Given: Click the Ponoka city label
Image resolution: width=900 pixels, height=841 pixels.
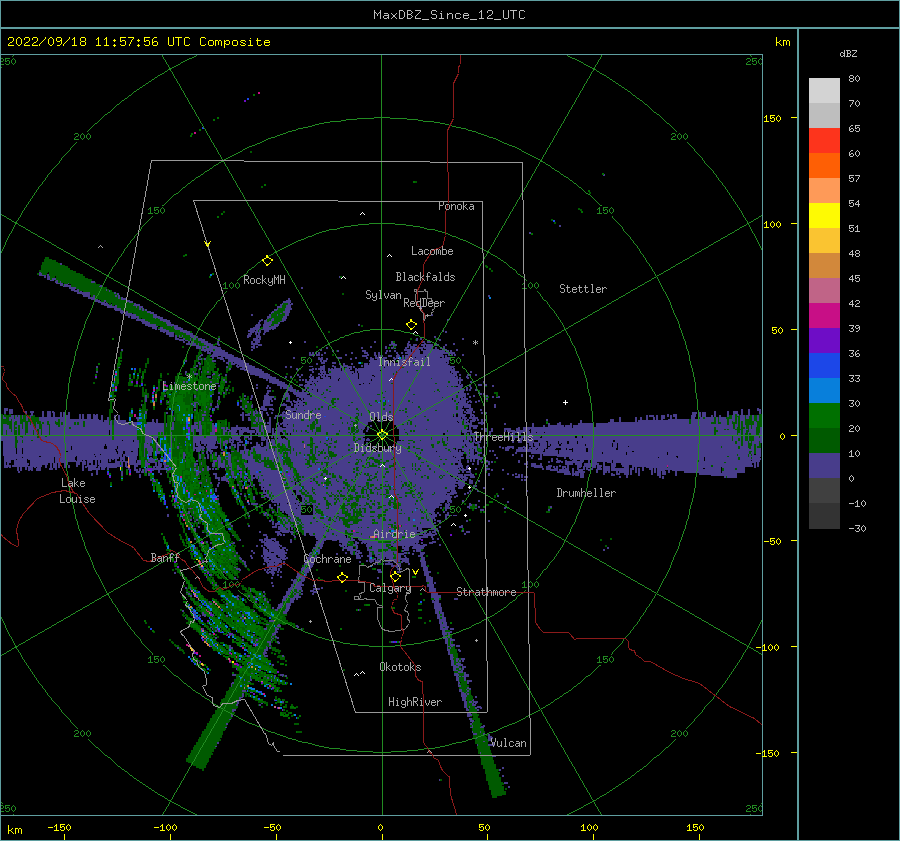Looking at the screenshot, I should click(456, 206).
